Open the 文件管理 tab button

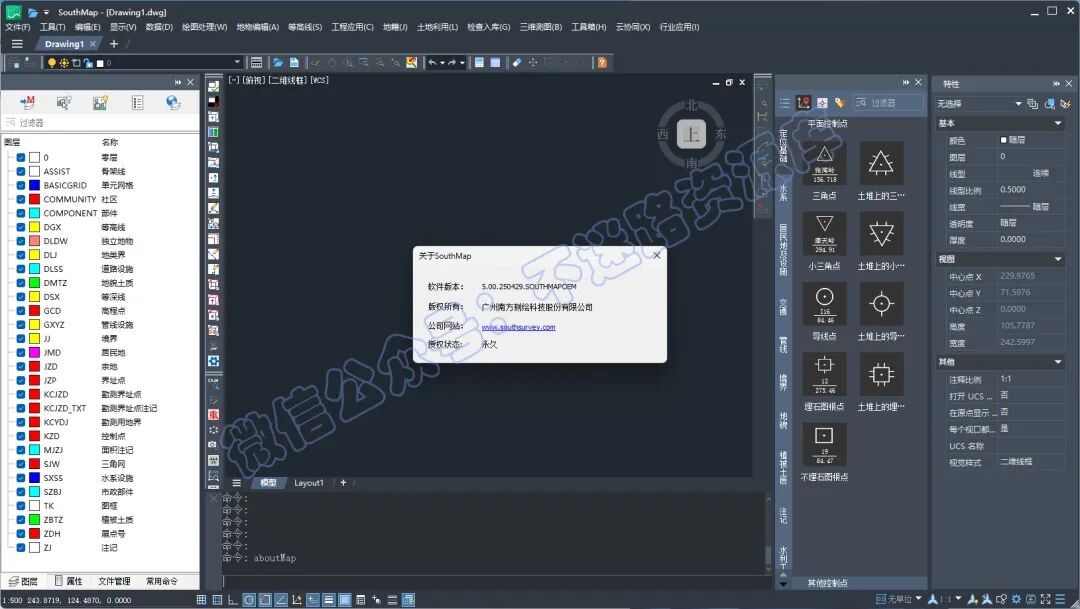pyautogui.click(x=114, y=581)
